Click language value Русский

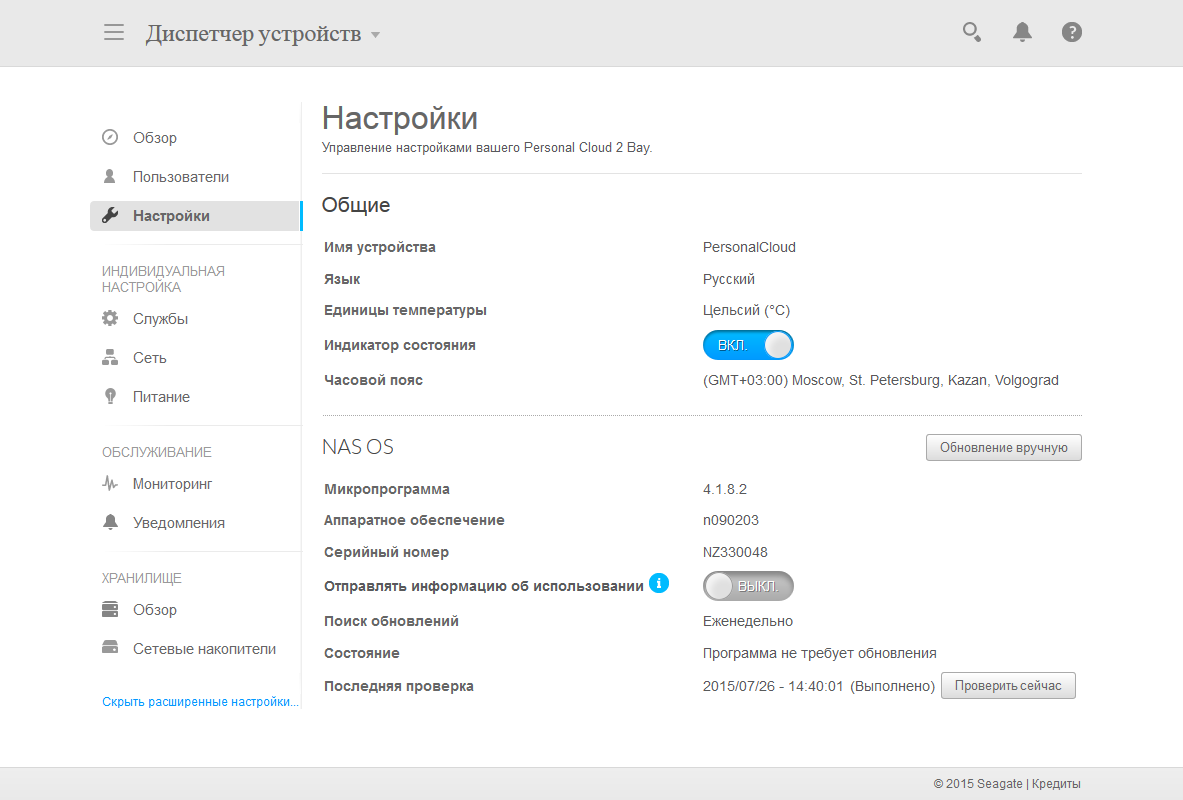pyautogui.click(x=729, y=279)
